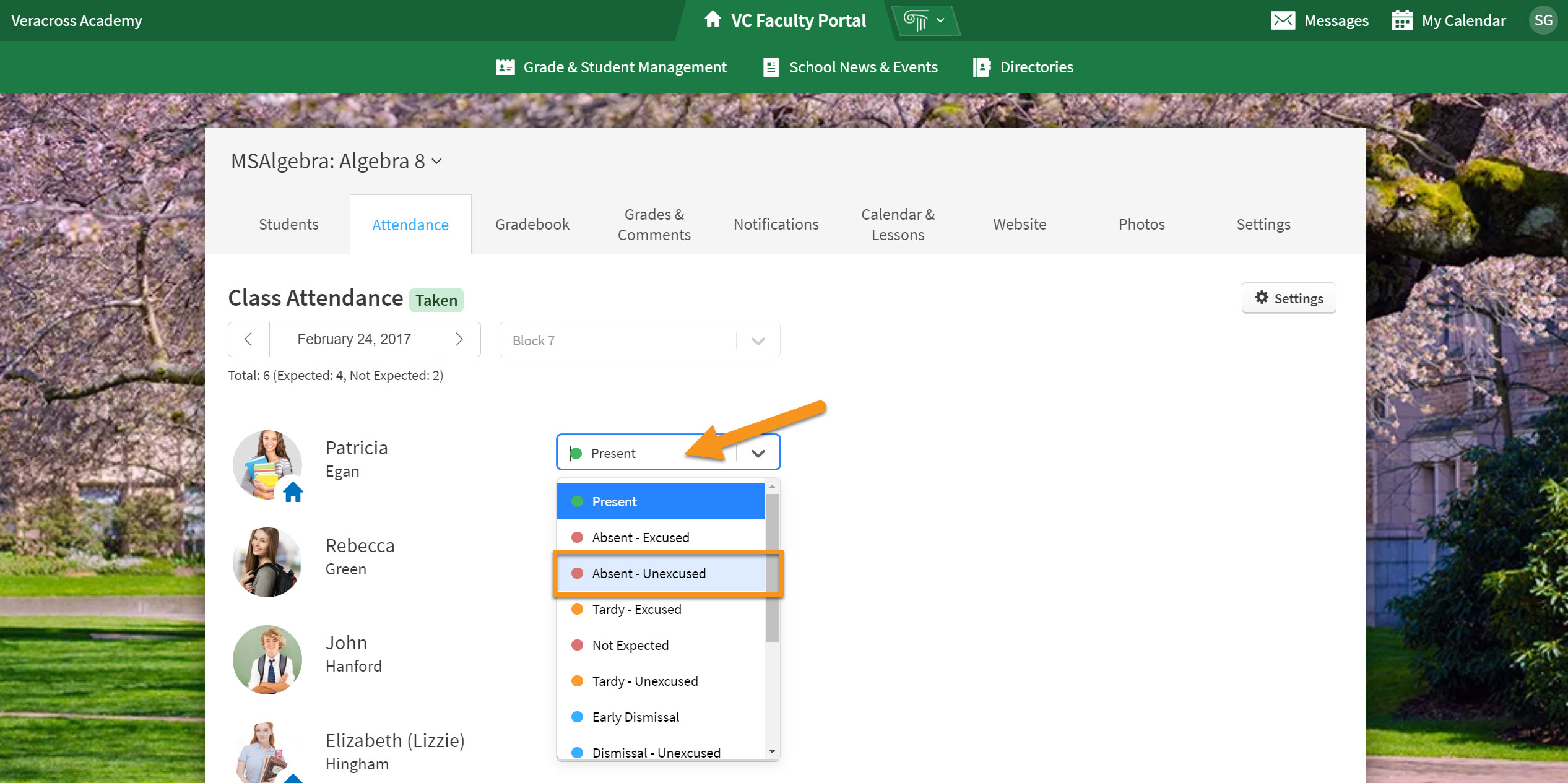Image resolution: width=1568 pixels, height=783 pixels.
Task: Open My Calendar icon
Action: point(1401,20)
